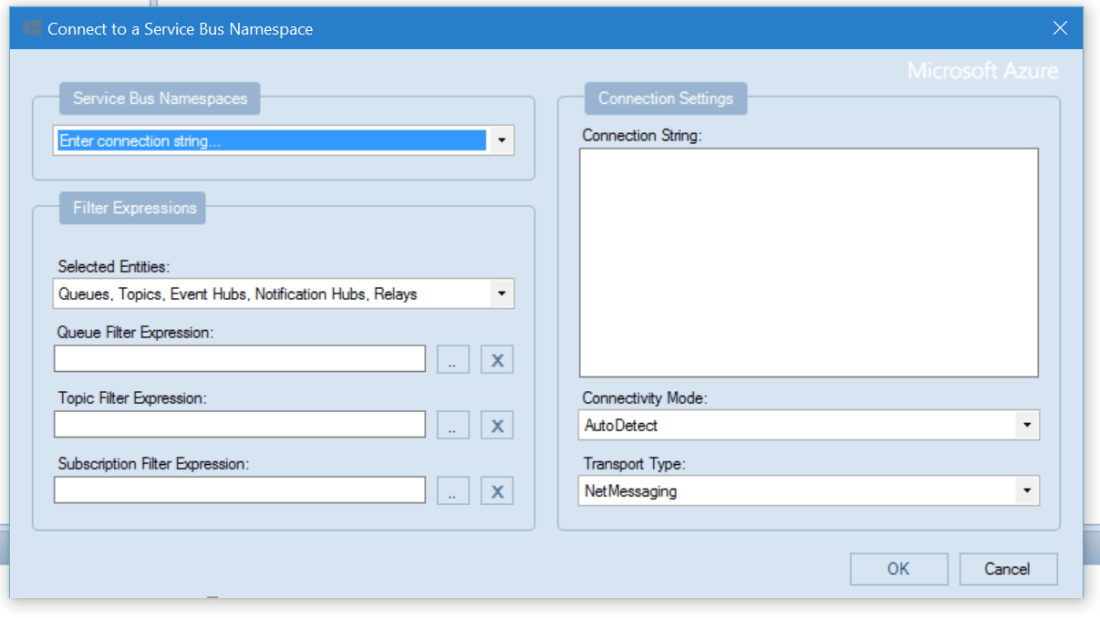Click the Cancel button
Image resolution: width=1100 pixels, height=618 pixels.
(x=1007, y=569)
